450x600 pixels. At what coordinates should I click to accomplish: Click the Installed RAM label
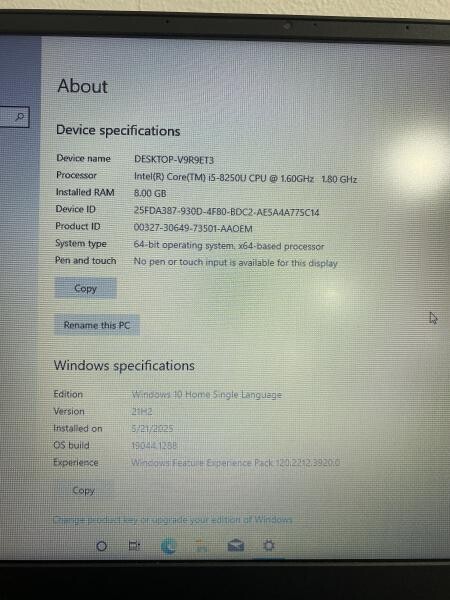85,192
